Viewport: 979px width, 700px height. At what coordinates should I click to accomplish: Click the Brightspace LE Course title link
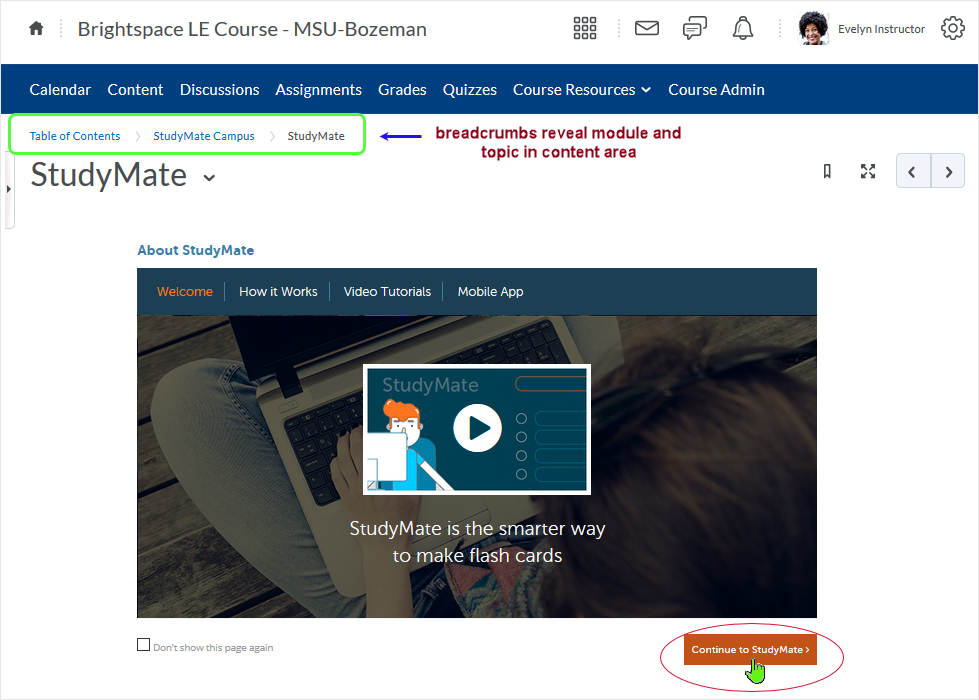pos(252,29)
